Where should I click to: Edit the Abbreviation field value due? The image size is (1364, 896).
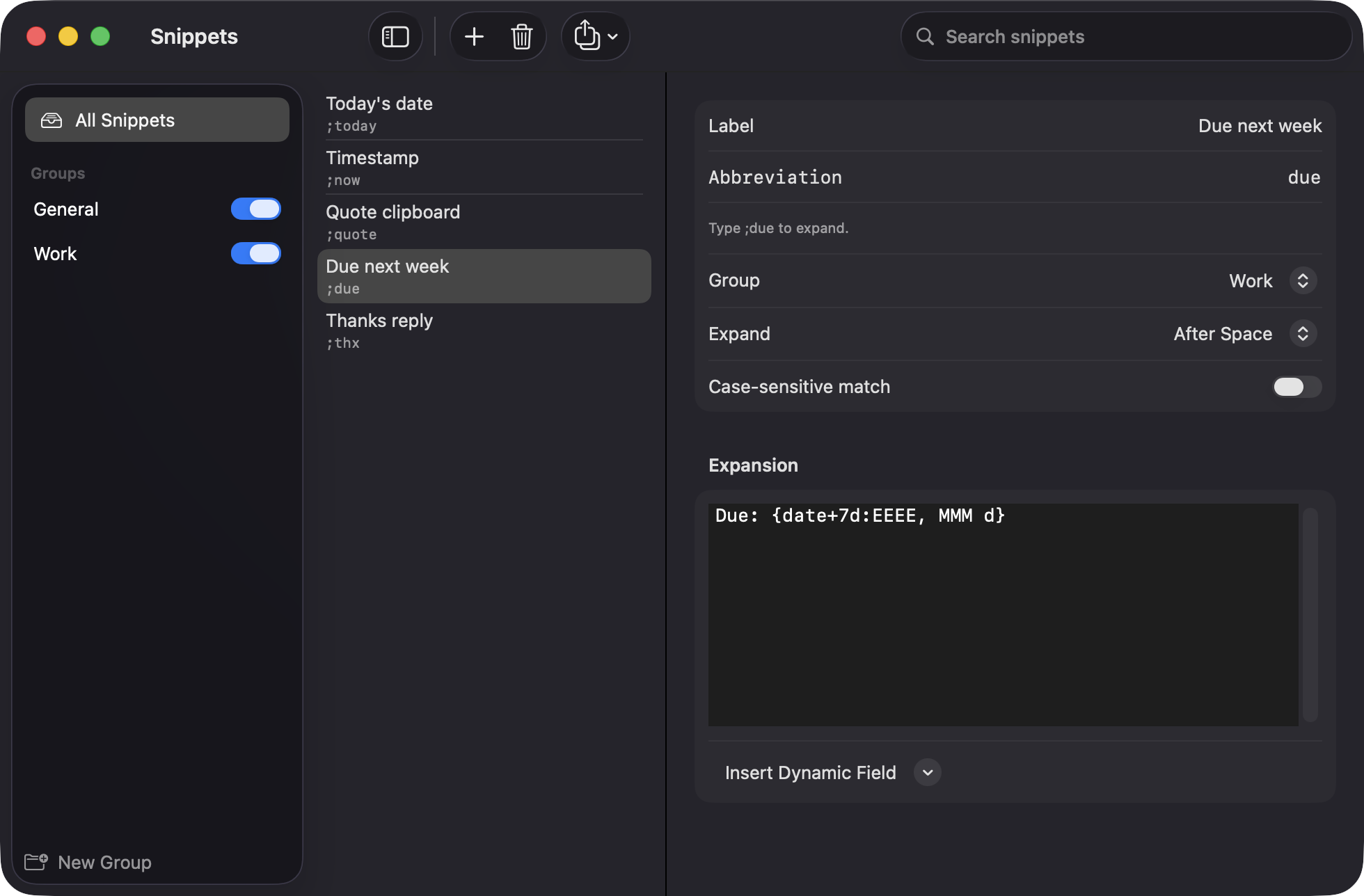(1304, 177)
